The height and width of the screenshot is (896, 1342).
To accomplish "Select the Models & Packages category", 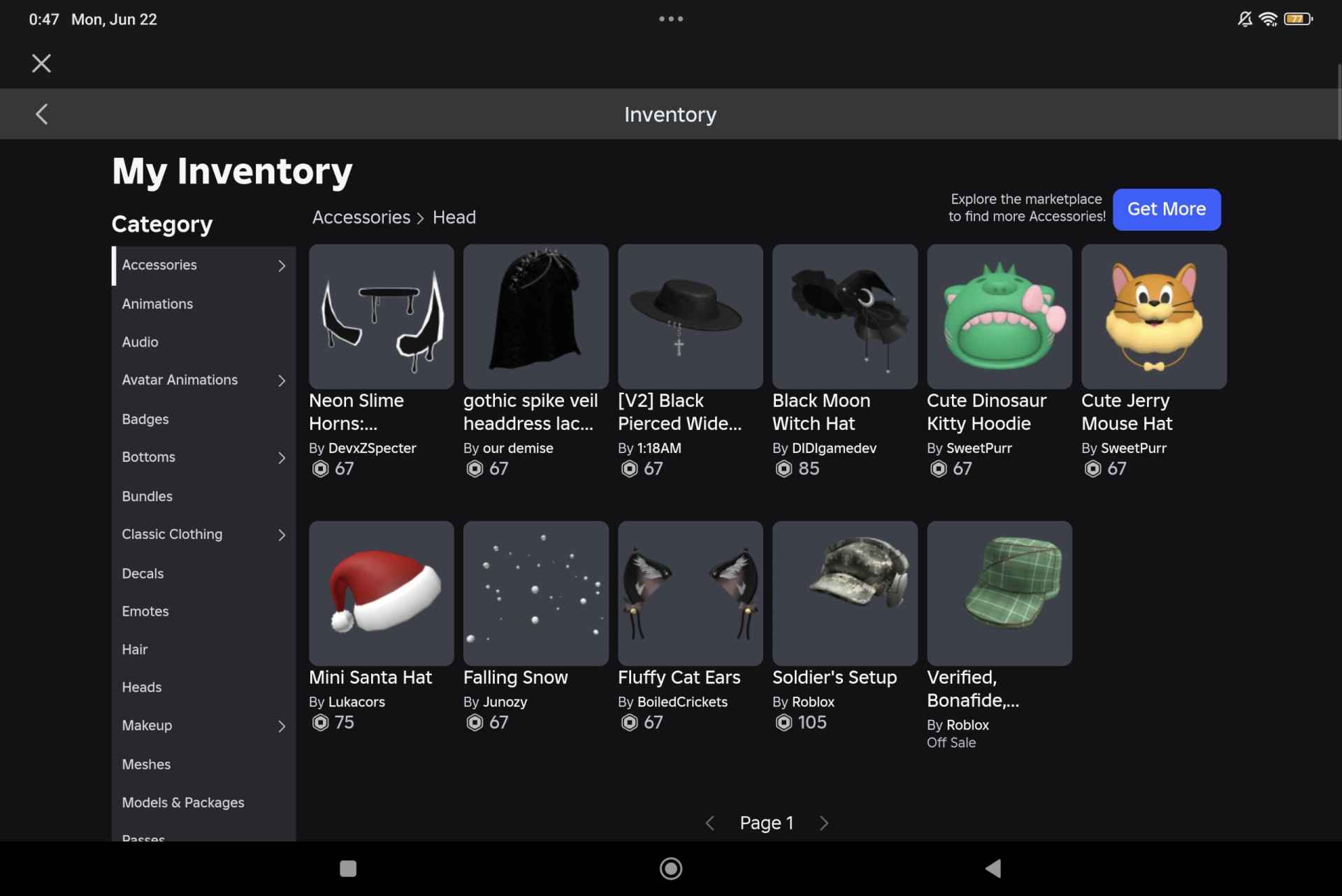I will coord(203,803).
